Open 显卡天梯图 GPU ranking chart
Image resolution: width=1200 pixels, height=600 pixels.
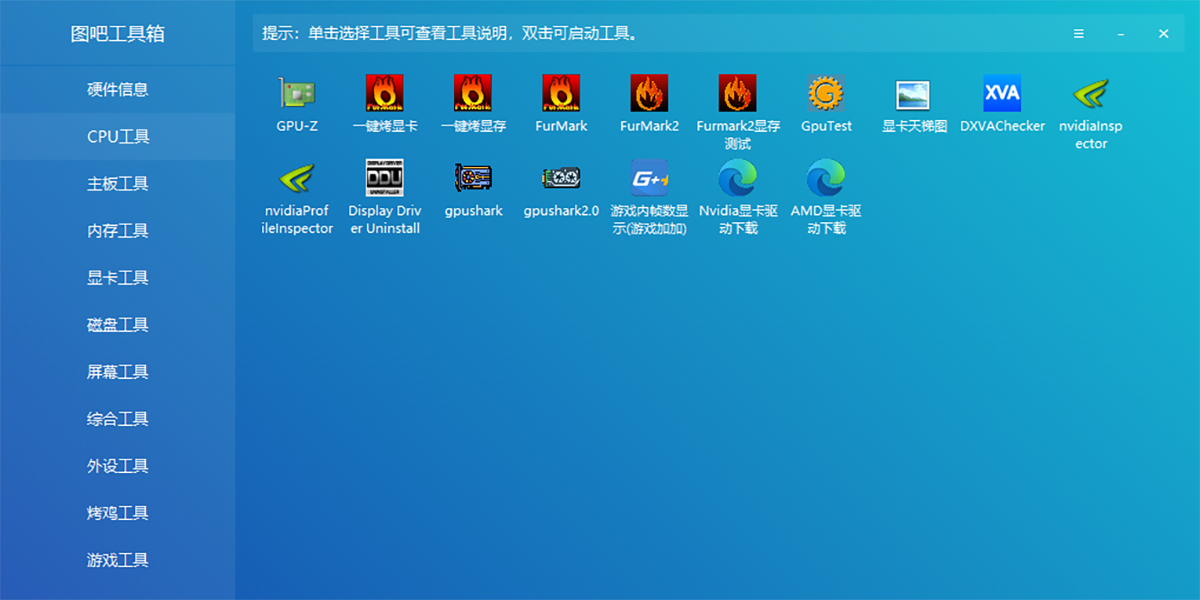pyautogui.click(x=913, y=95)
